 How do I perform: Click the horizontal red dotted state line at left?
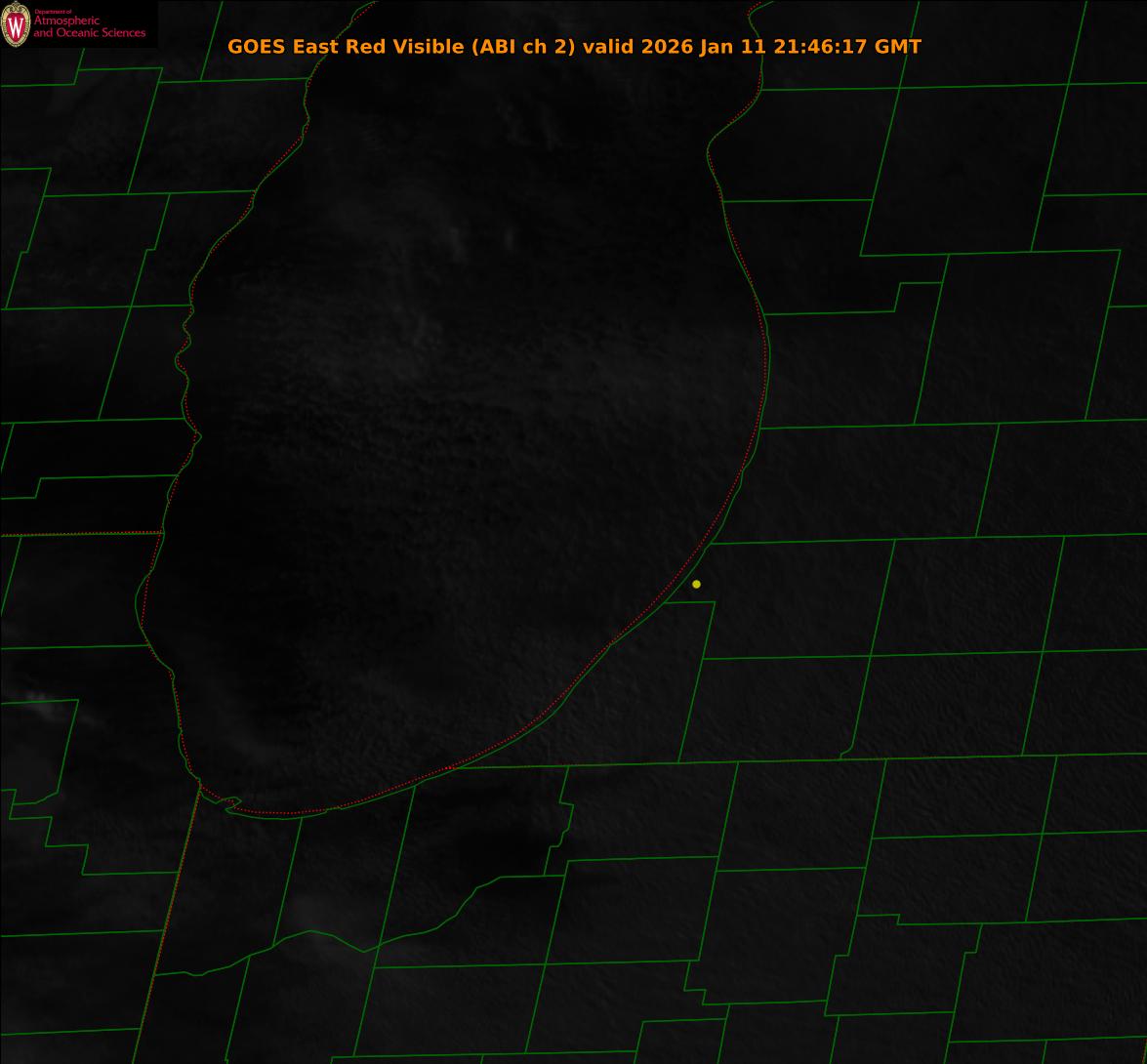click(78, 534)
